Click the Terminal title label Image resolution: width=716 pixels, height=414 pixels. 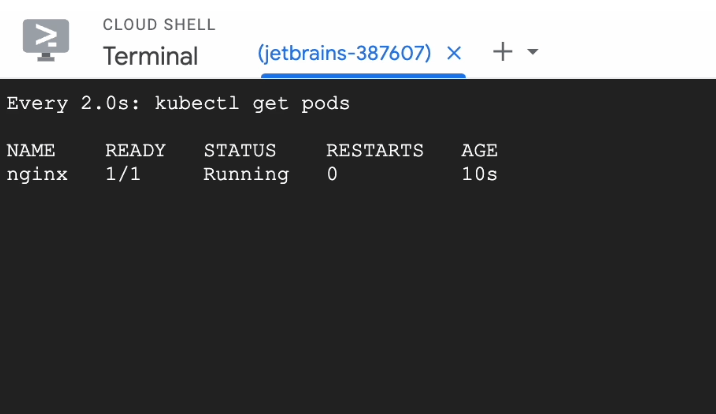pos(150,56)
